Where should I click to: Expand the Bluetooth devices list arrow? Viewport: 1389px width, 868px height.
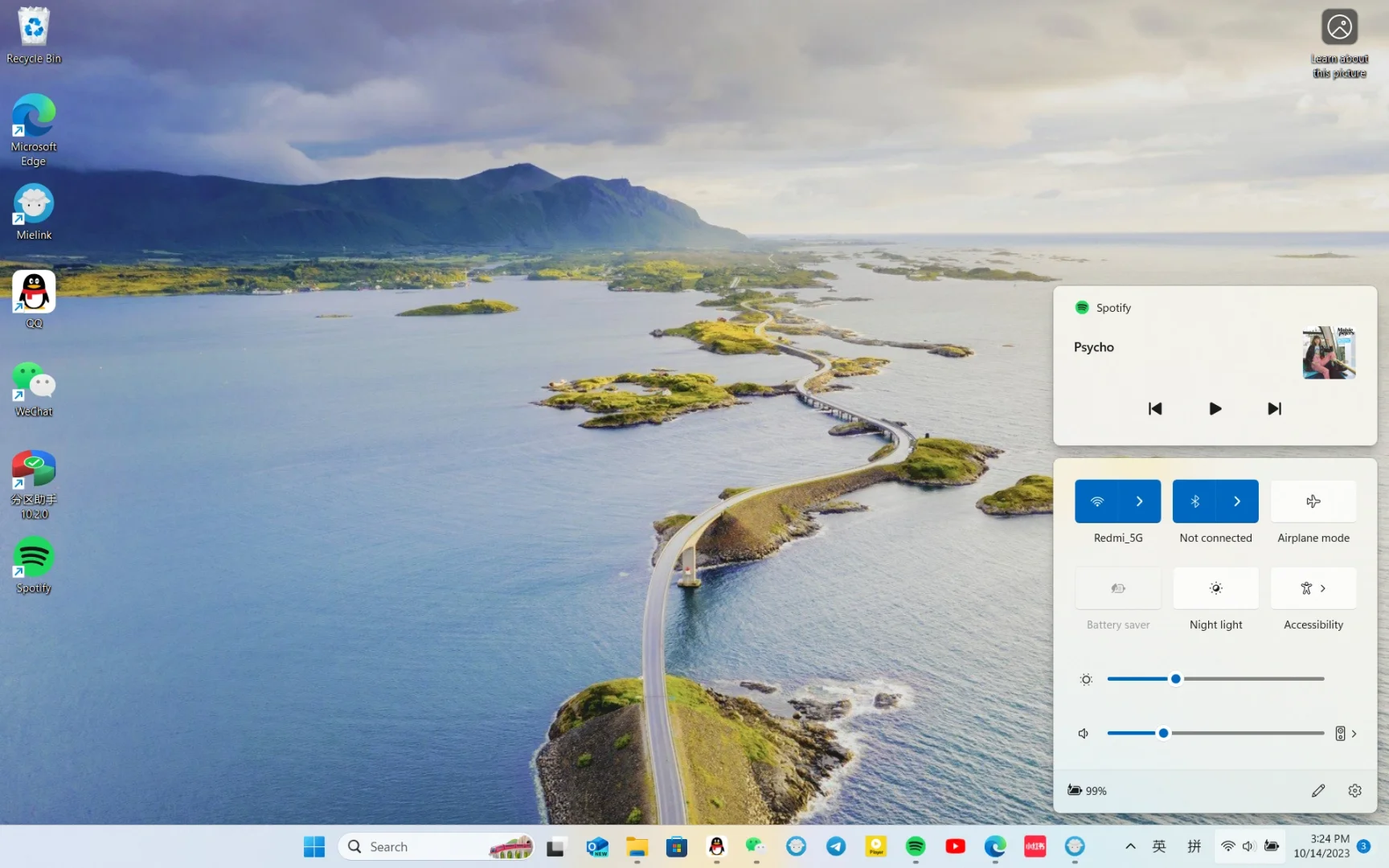[1237, 502]
